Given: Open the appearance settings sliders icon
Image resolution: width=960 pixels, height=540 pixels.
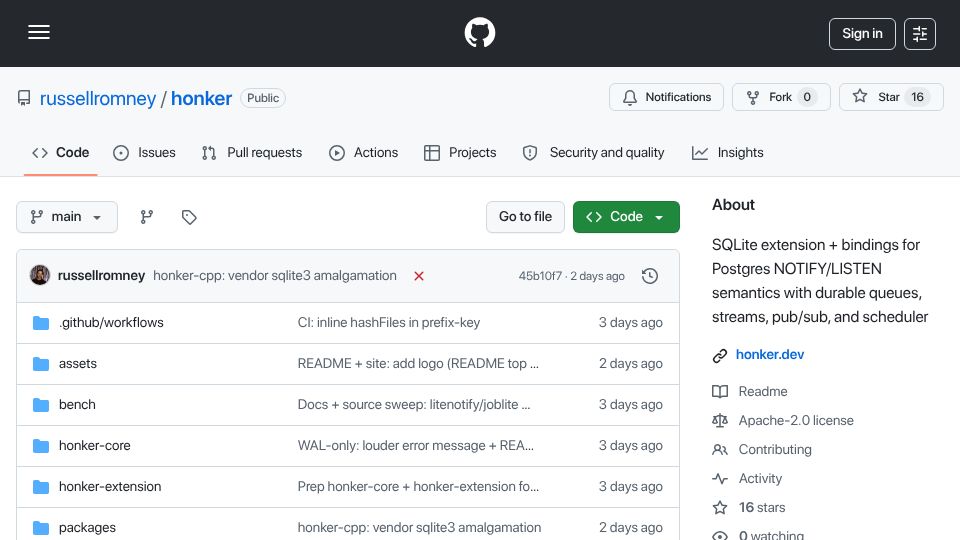Looking at the screenshot, I should click(x=920, y=34).
